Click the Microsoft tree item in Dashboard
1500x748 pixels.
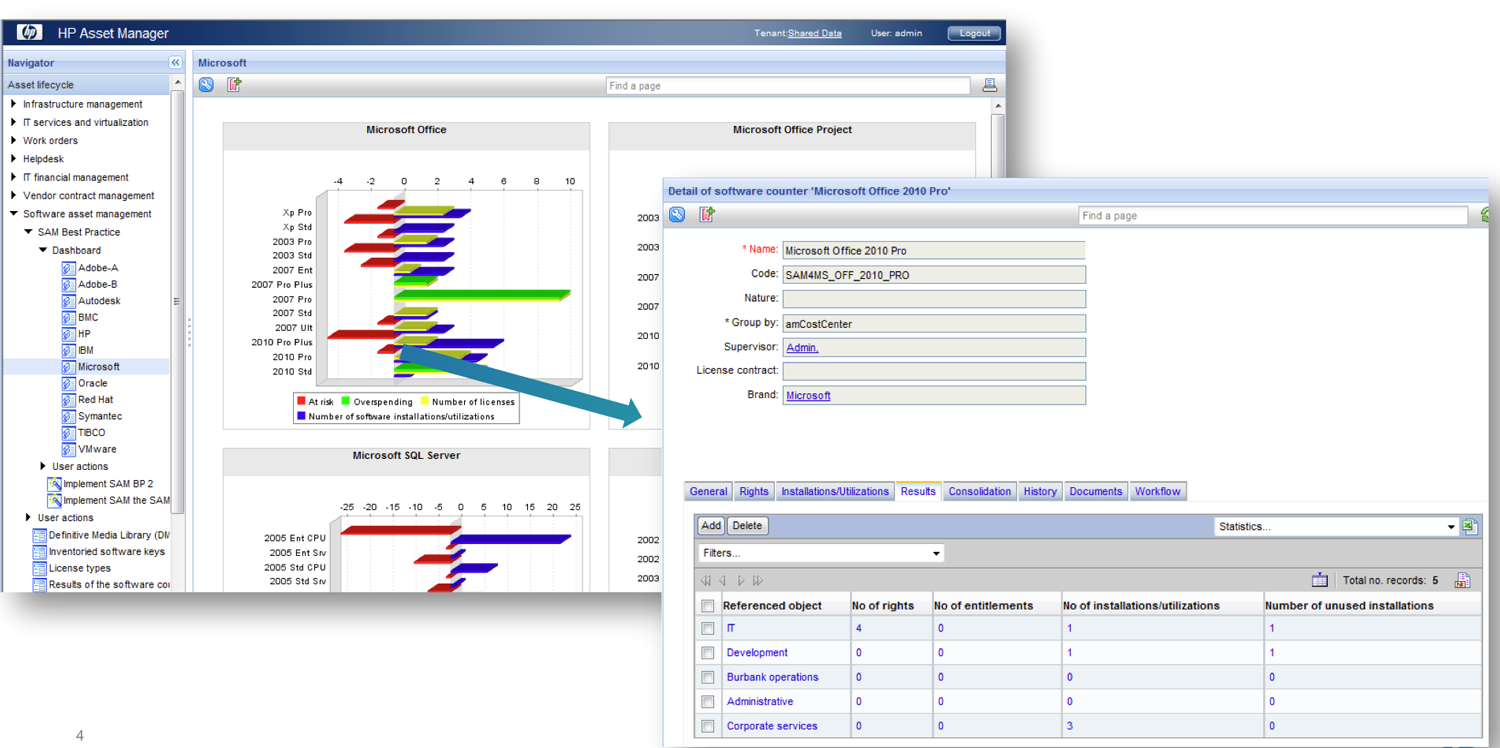coord(99,367)
